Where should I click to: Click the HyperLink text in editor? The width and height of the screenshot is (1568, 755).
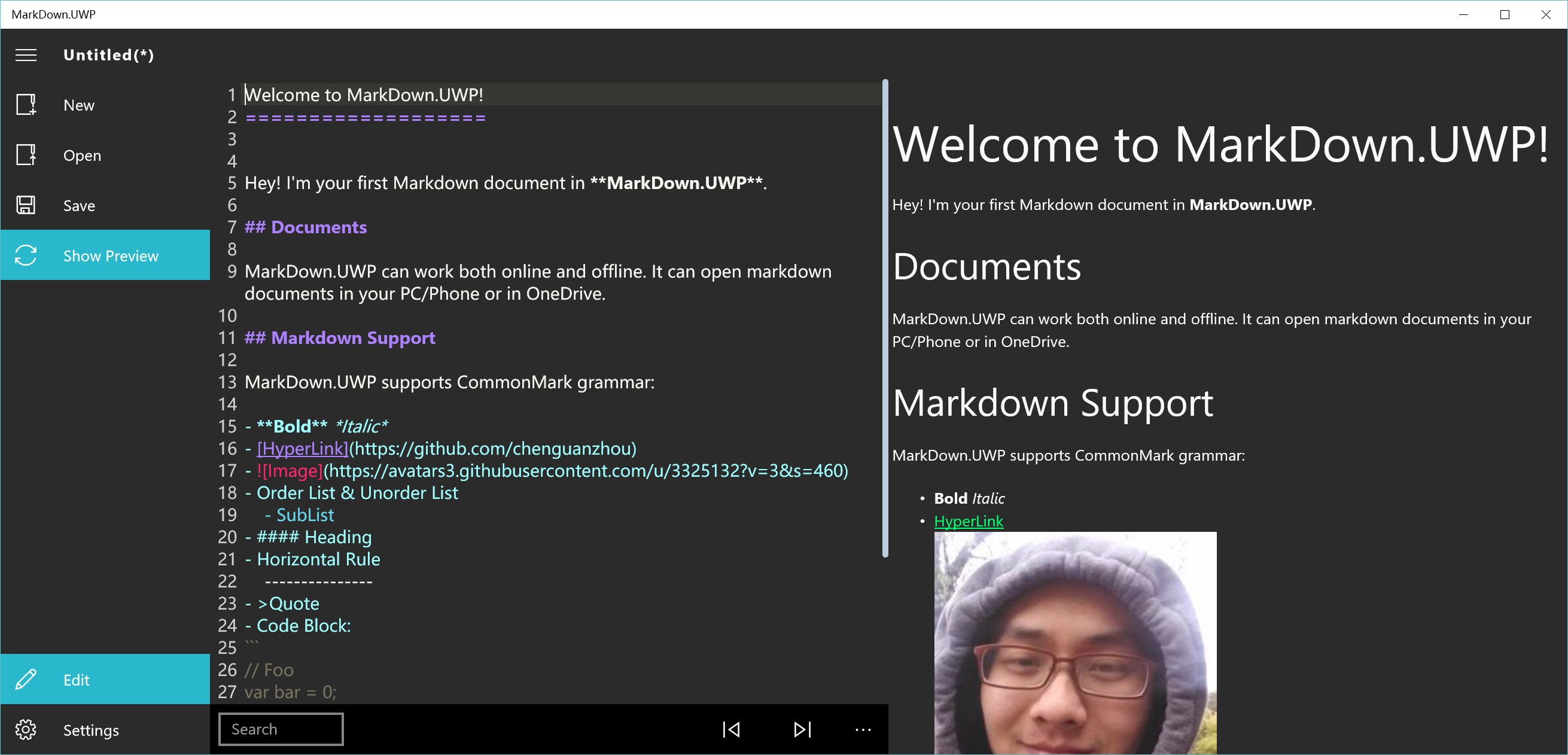click(x=303, y=449)
